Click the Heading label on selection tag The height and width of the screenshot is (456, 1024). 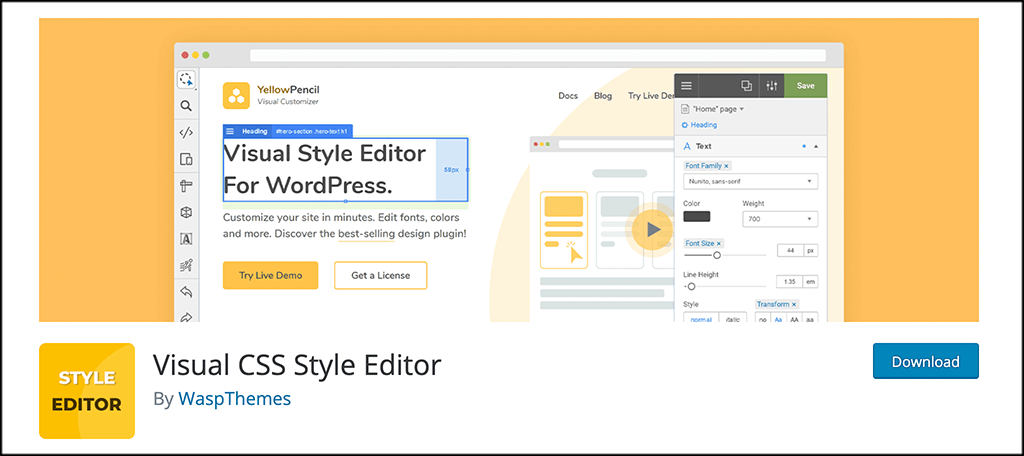tap(255, 131)
